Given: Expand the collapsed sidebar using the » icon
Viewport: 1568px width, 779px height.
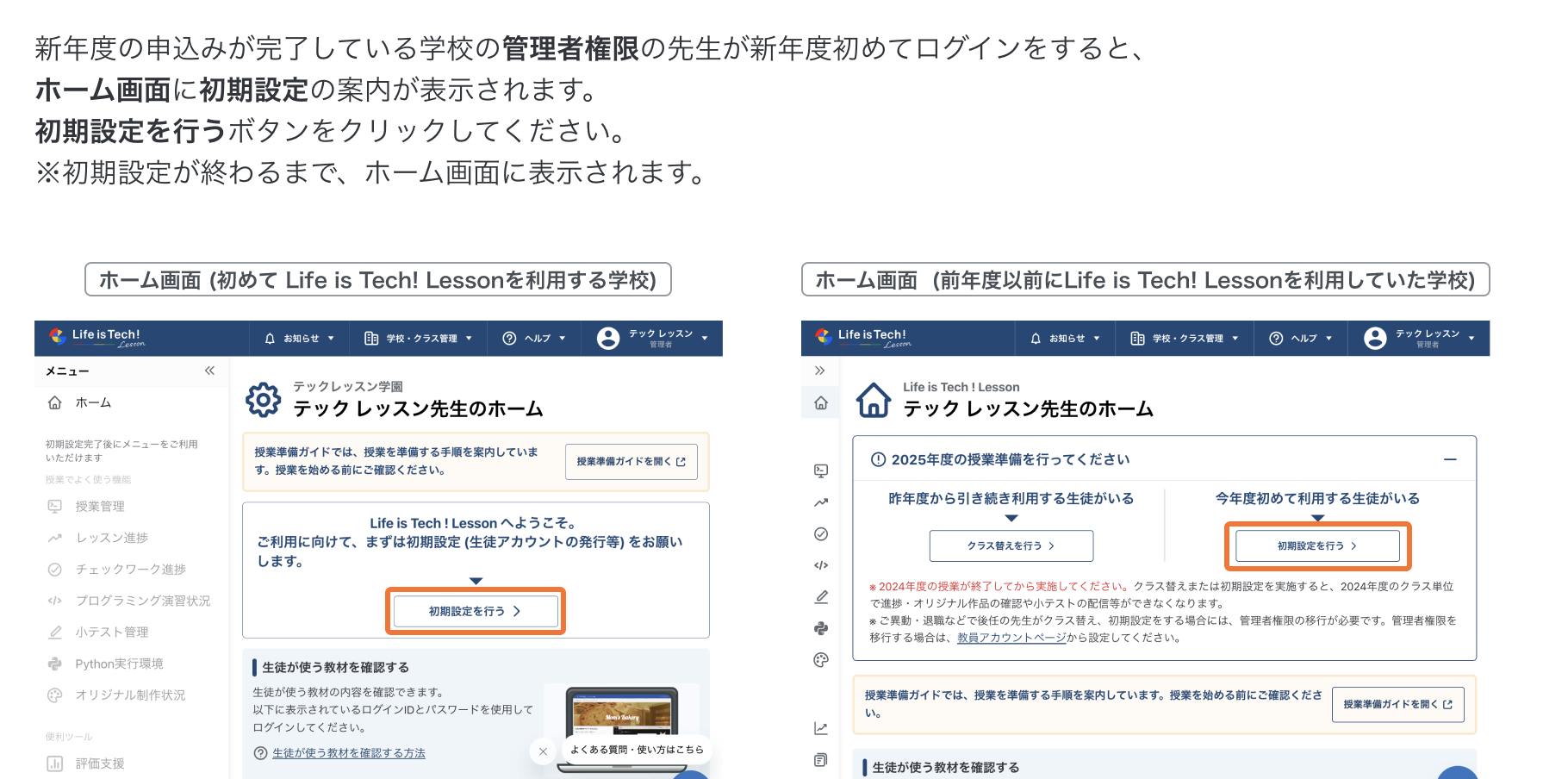Looking at the screenshot, I should (820, 371).
